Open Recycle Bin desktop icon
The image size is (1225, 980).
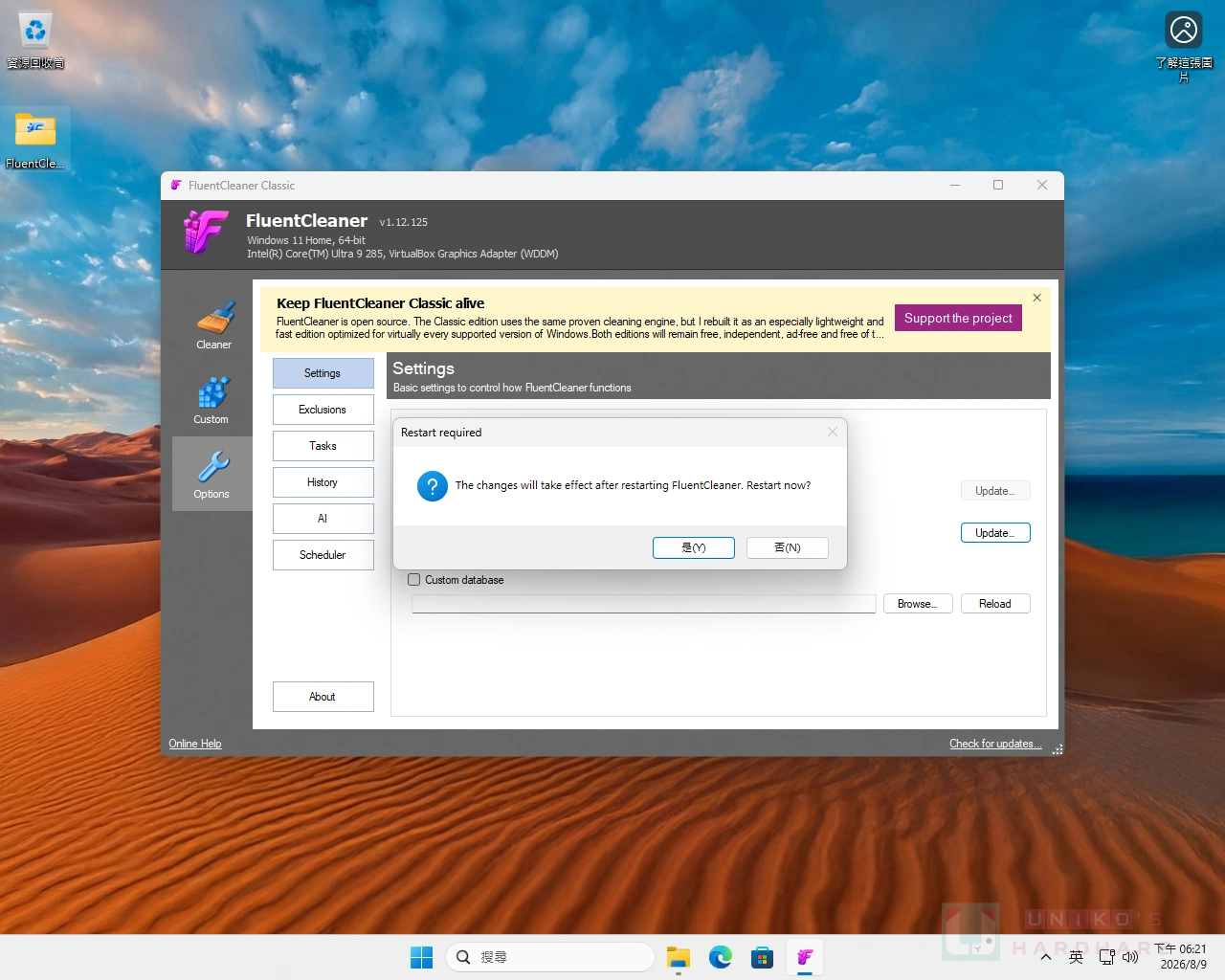coord(35,41)
